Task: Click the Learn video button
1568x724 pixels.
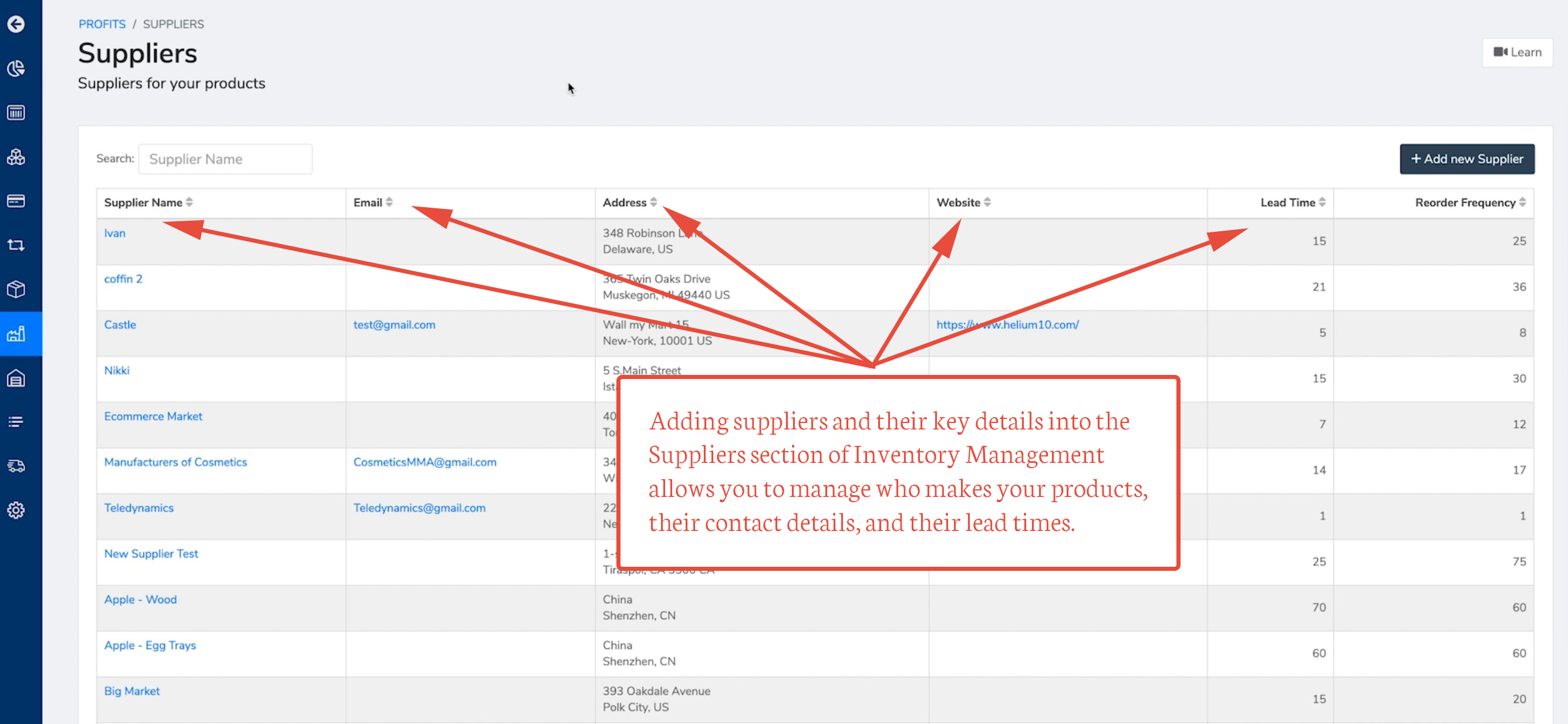Action: [1517, 52]
